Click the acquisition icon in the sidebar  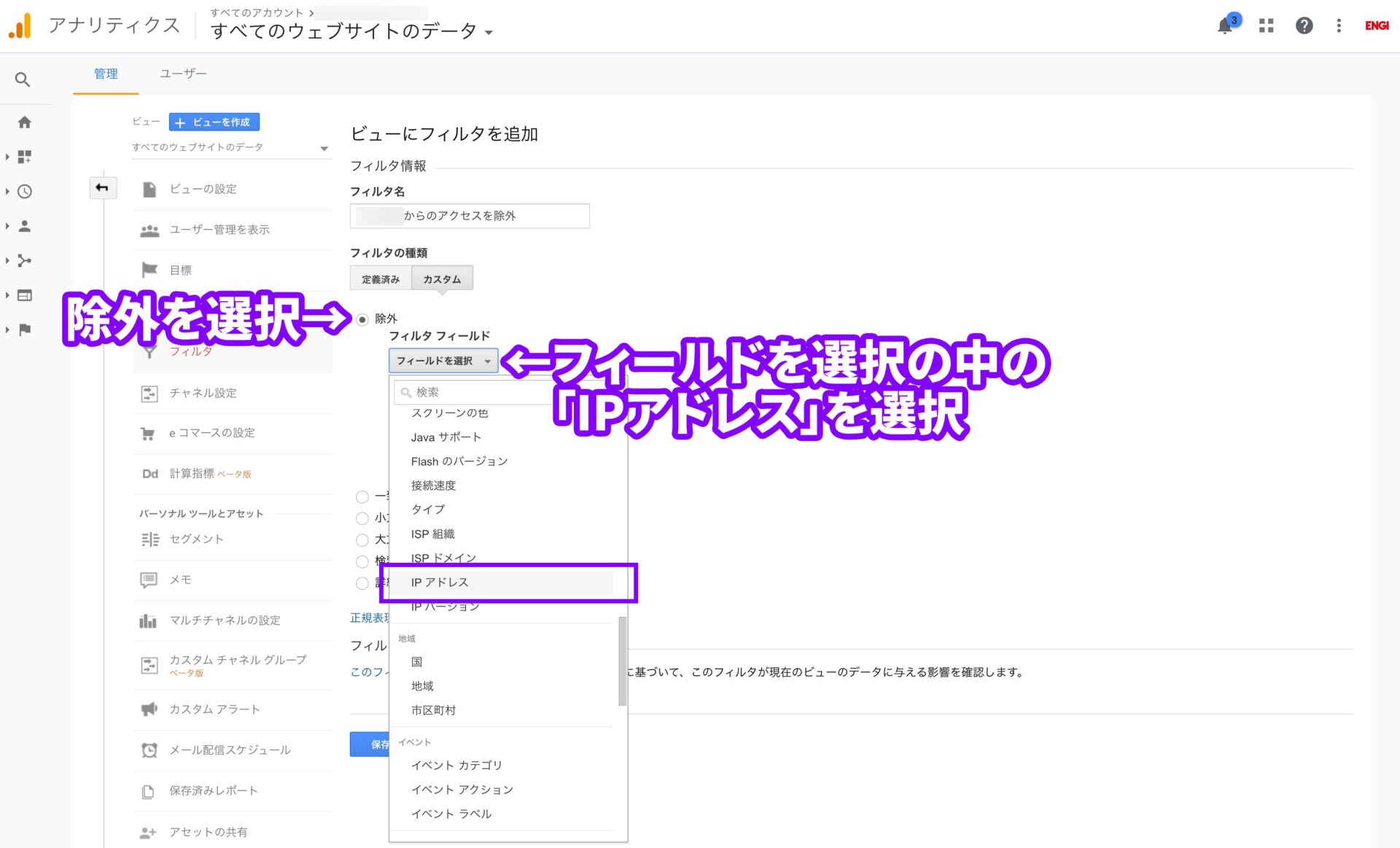(x=24, y=260)
